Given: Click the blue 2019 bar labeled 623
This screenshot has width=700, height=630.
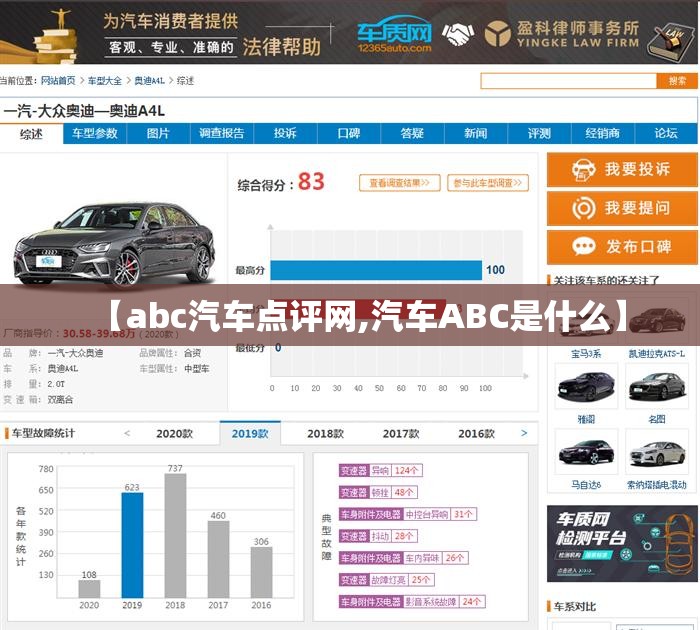Looking at the screenshot, I should 132,545.
